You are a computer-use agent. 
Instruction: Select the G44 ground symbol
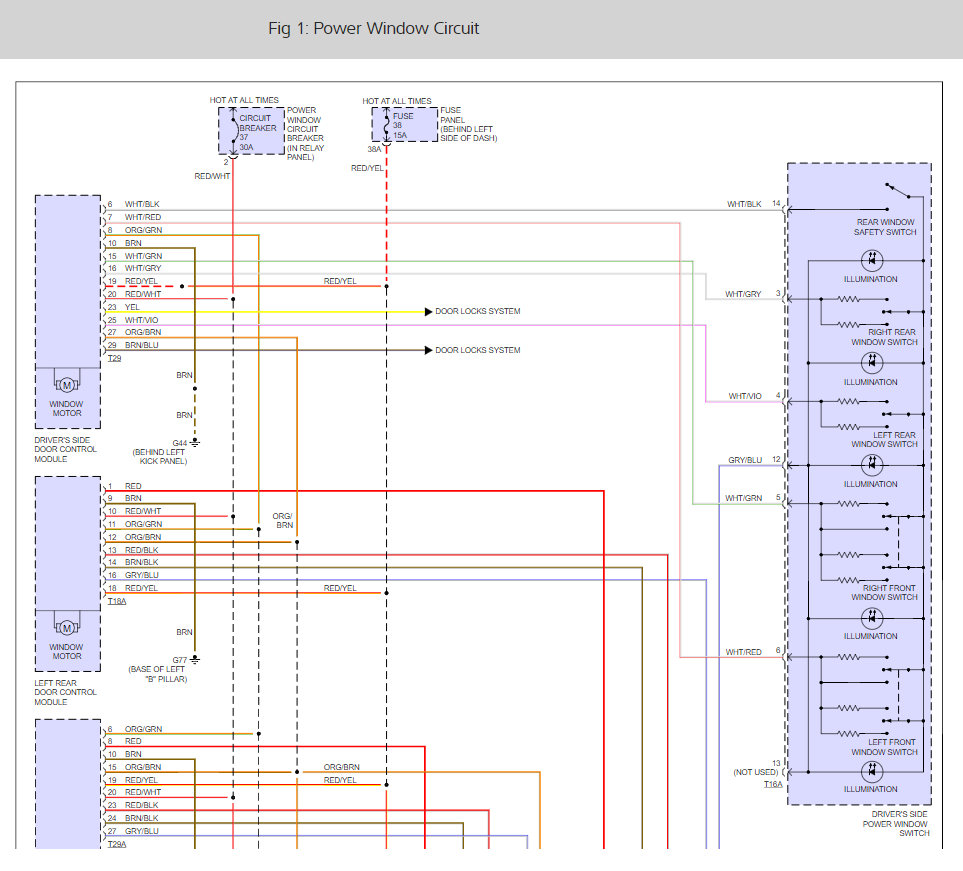195,442
